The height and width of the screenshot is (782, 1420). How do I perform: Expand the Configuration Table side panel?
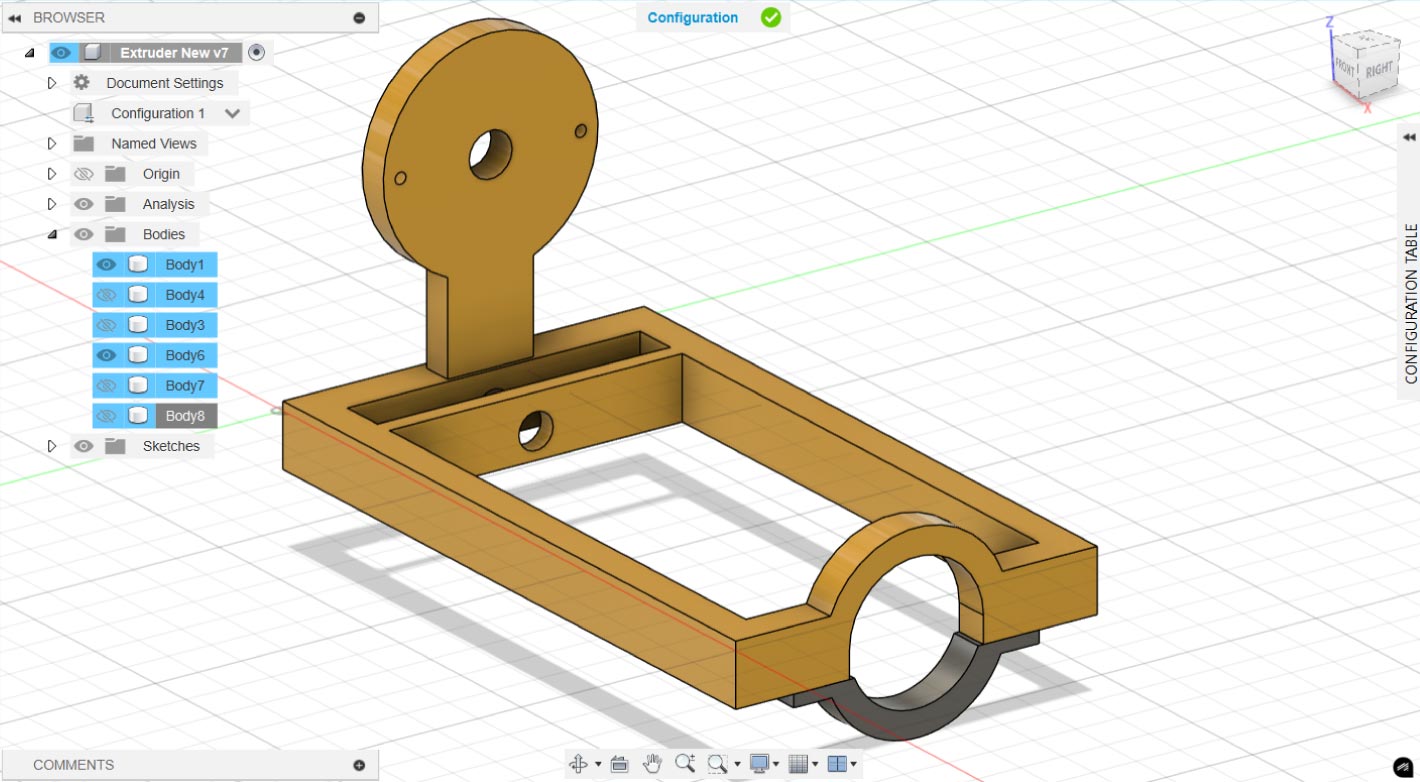(1409, 137)
